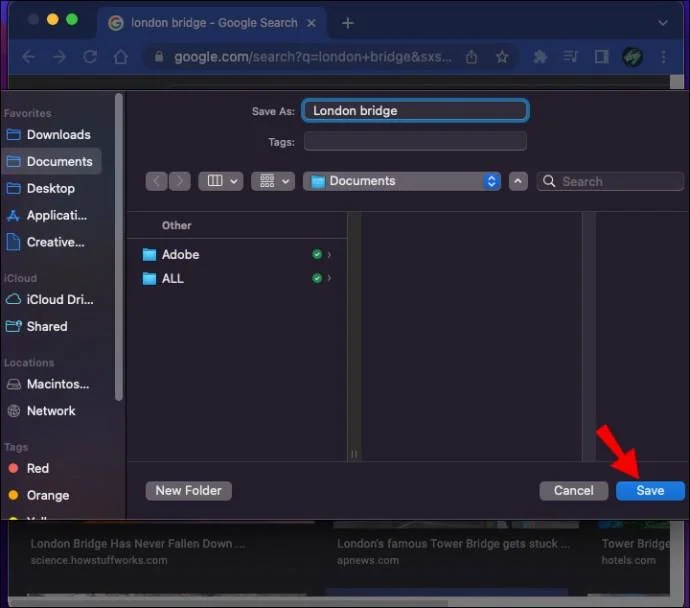
Task: Open the column view mode dropdown
Action: 220,181
